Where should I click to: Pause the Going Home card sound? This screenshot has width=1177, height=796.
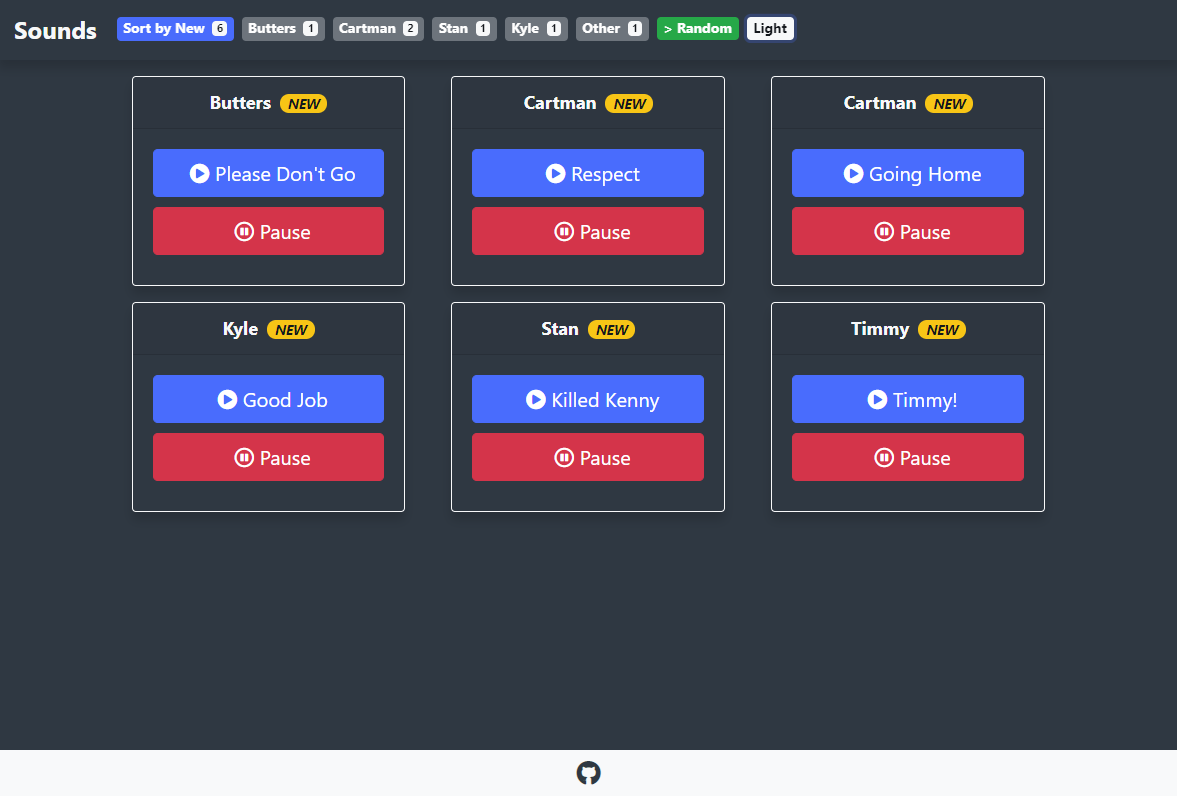pos(908,231)
